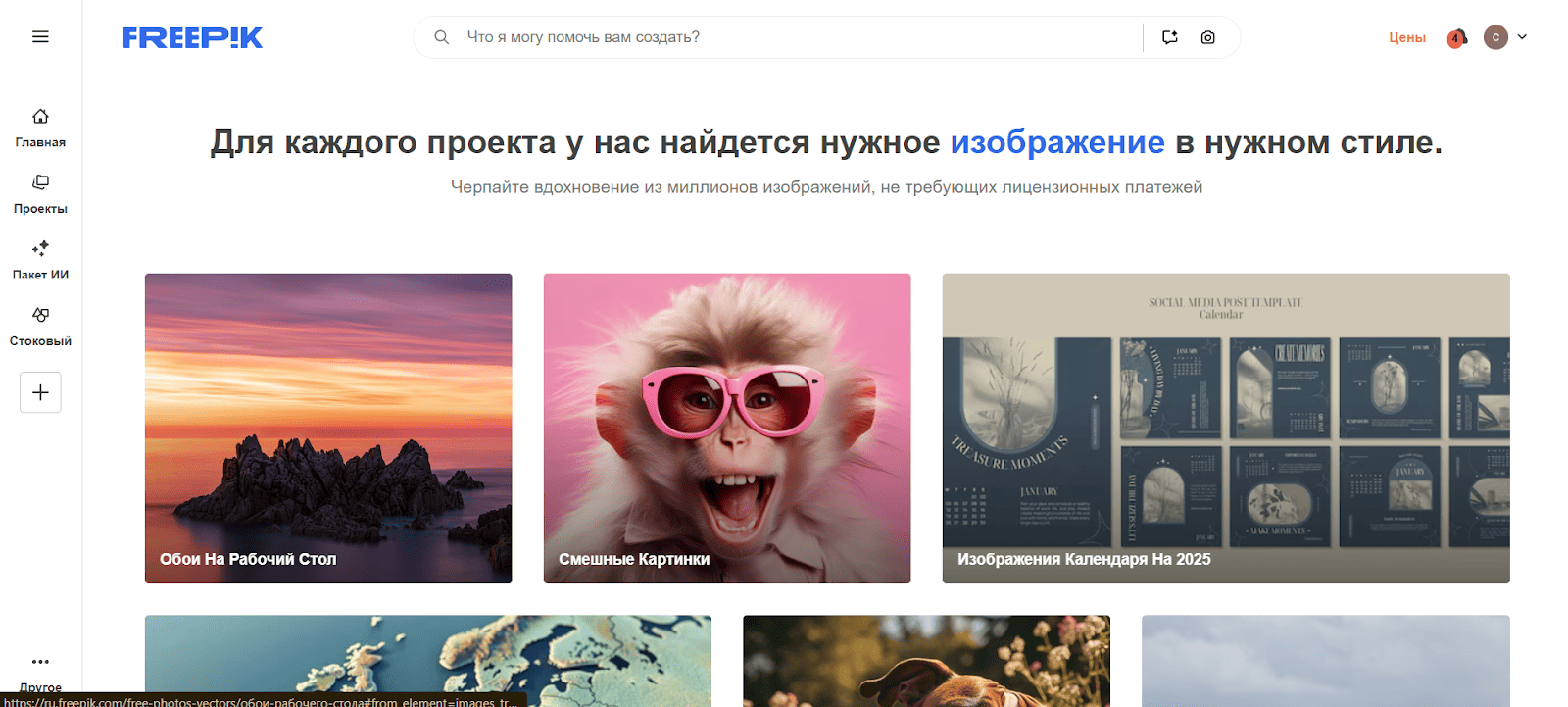Open Другое three-dots menu
Screen dimensions: 1568x707
point(40,662)
